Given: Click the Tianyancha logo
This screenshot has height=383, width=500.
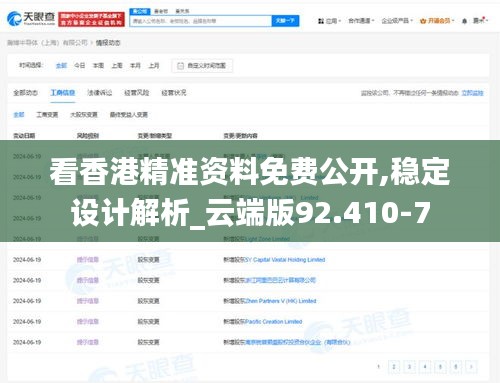Looking at the screenshot, I should point(31,19).
